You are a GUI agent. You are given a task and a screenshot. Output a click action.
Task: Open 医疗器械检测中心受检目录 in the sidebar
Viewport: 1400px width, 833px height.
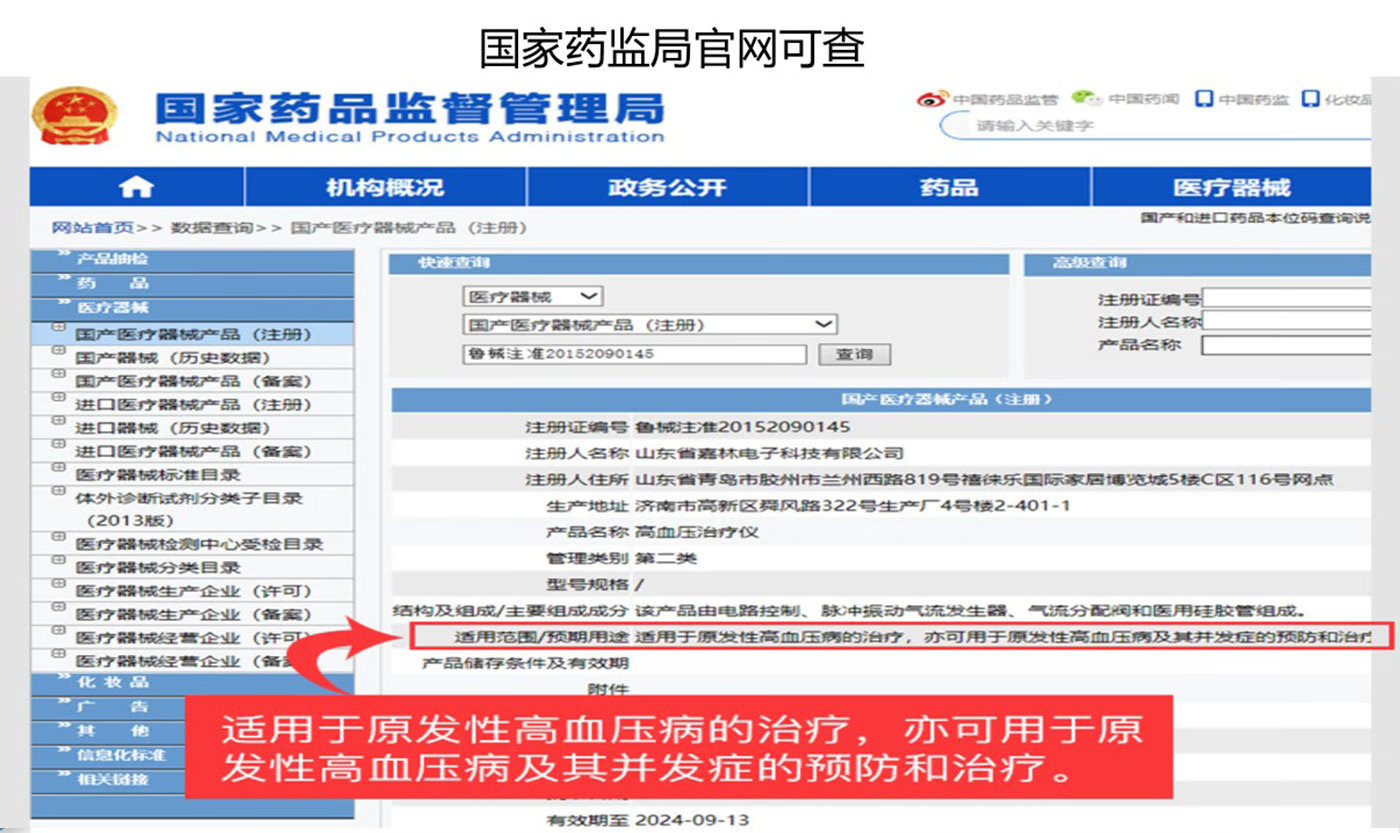pos(199,545)
